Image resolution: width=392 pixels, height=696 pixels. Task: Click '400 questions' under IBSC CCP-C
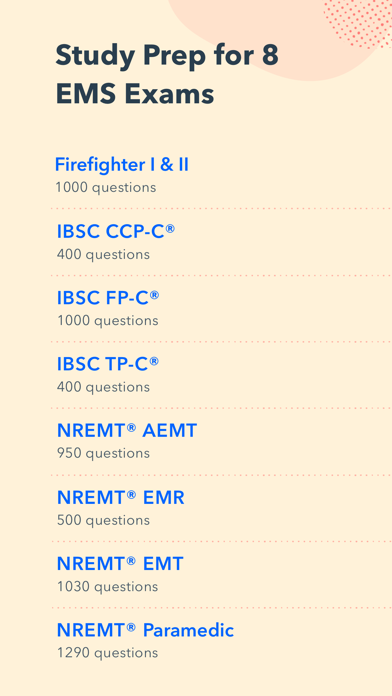(103, 254)
